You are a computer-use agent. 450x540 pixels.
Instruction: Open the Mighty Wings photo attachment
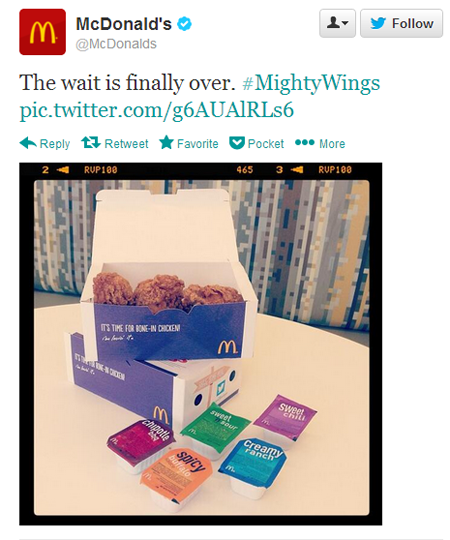[x=201, y=344]
